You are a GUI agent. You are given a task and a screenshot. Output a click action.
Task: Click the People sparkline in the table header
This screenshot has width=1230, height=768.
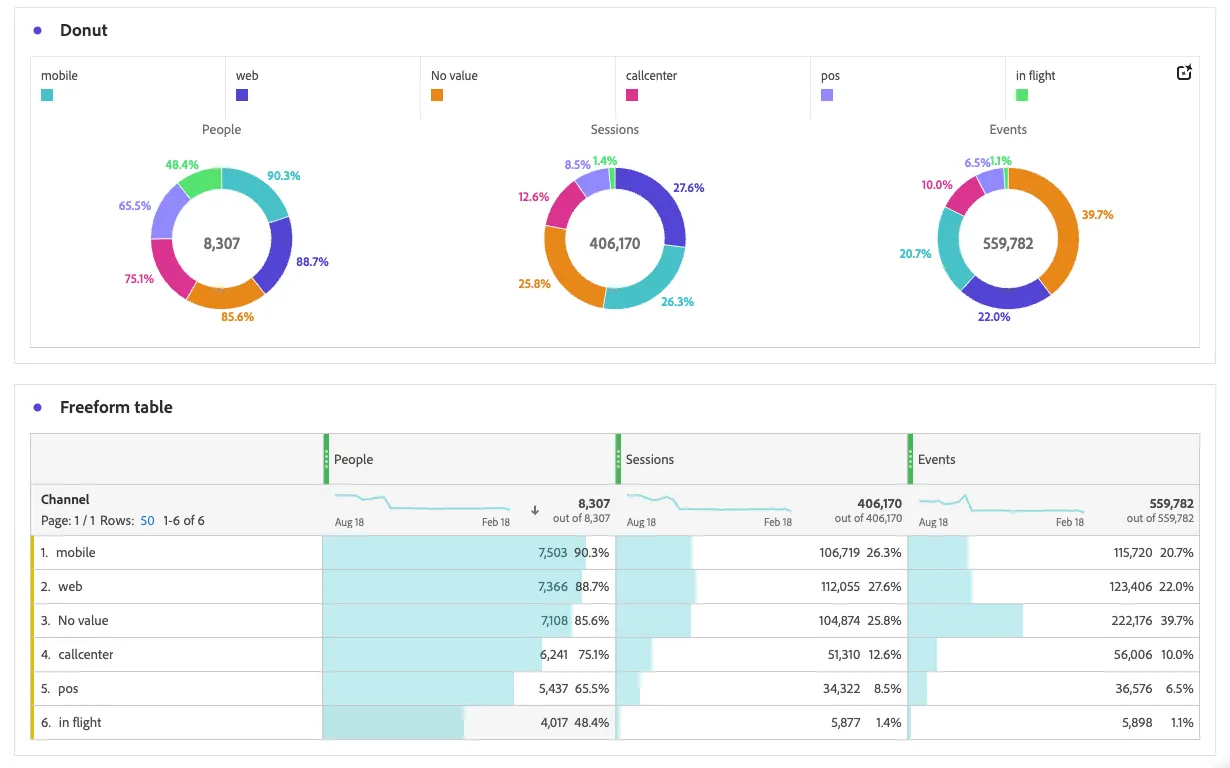click(422, 502)
